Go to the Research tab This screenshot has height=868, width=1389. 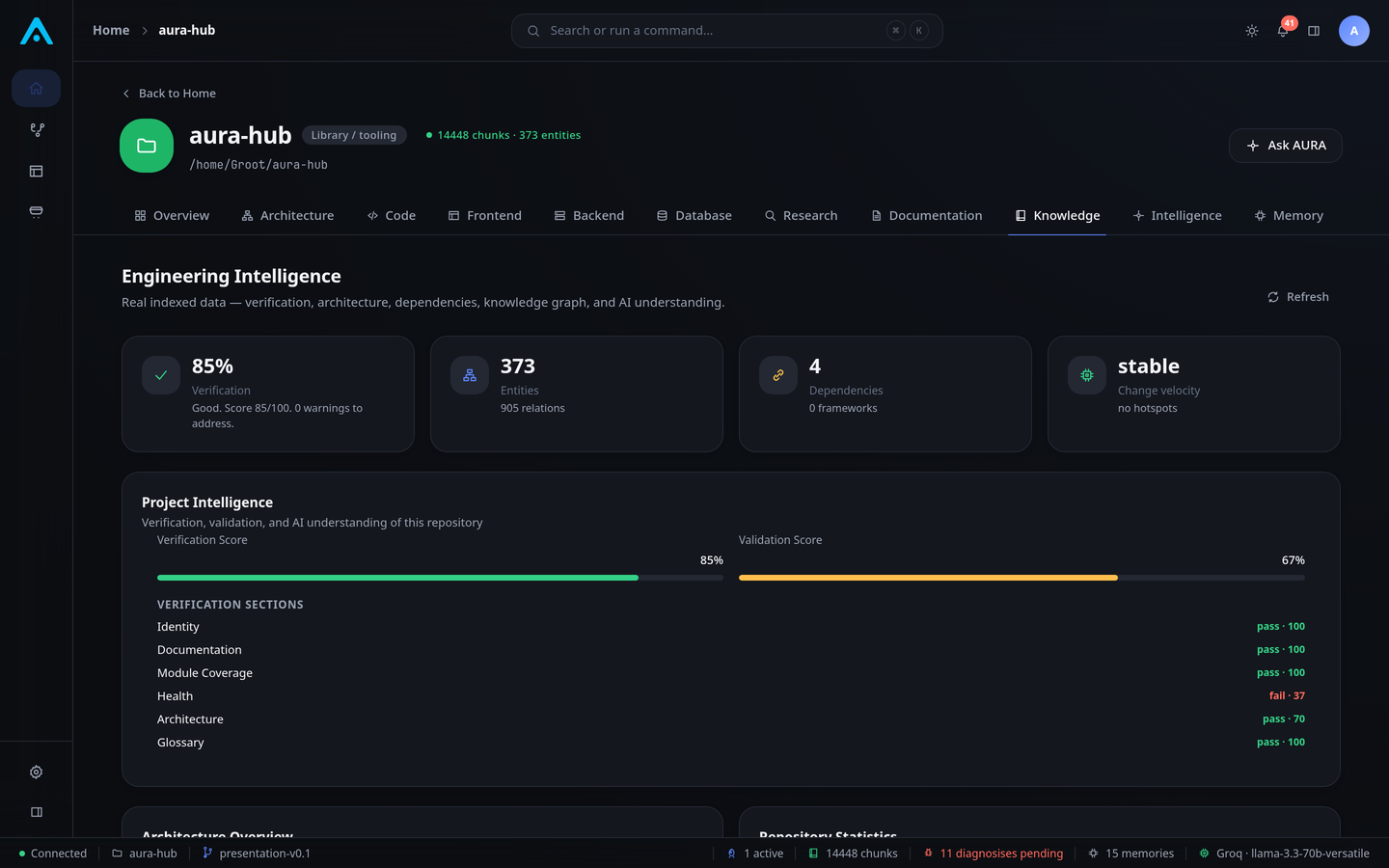802,216
